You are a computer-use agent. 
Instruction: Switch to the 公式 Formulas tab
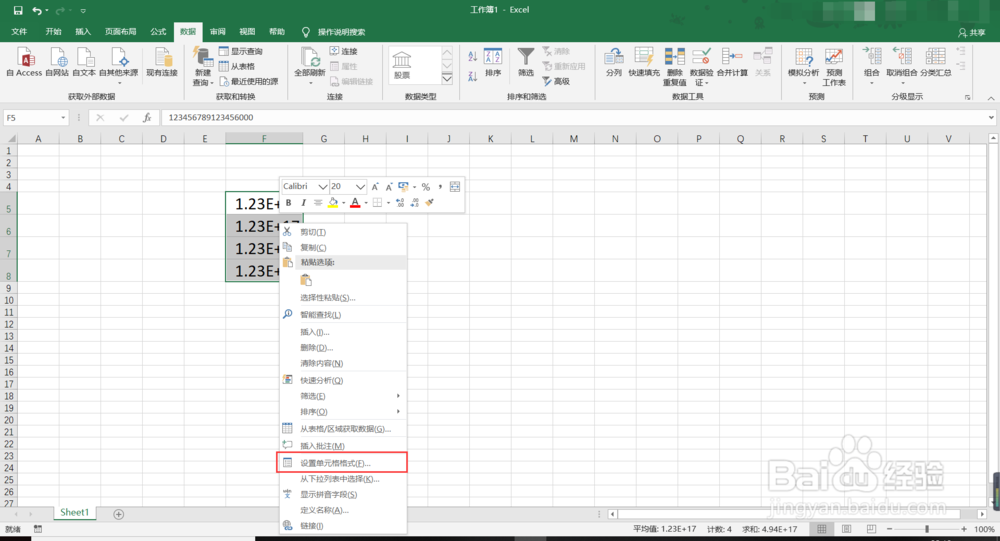point(158,31)
